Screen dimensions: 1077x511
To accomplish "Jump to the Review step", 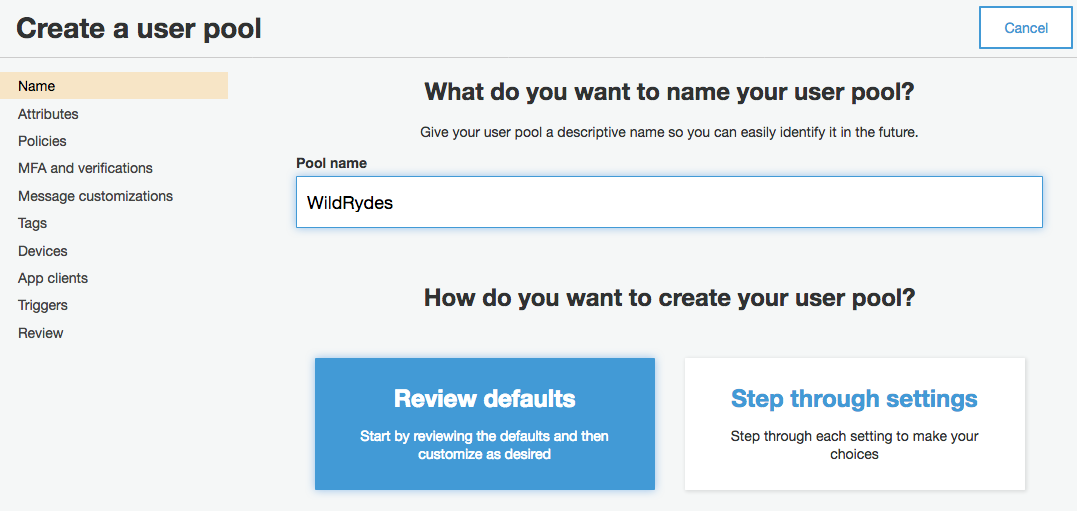I will tap(41, 333).
